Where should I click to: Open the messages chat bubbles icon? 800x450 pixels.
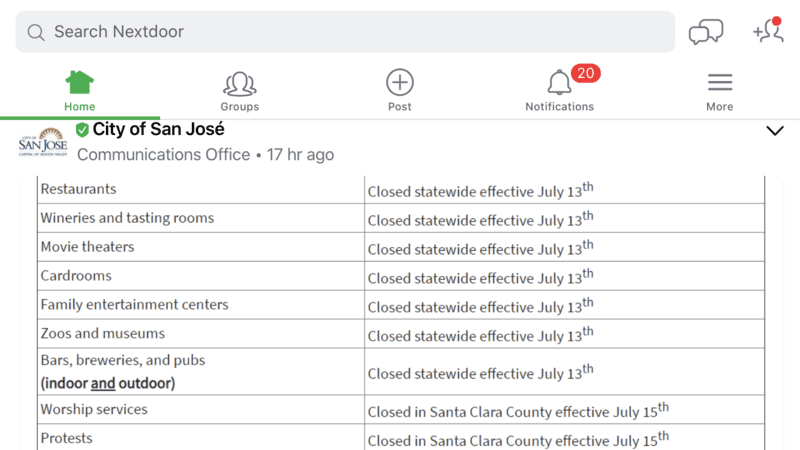(706, 32)
